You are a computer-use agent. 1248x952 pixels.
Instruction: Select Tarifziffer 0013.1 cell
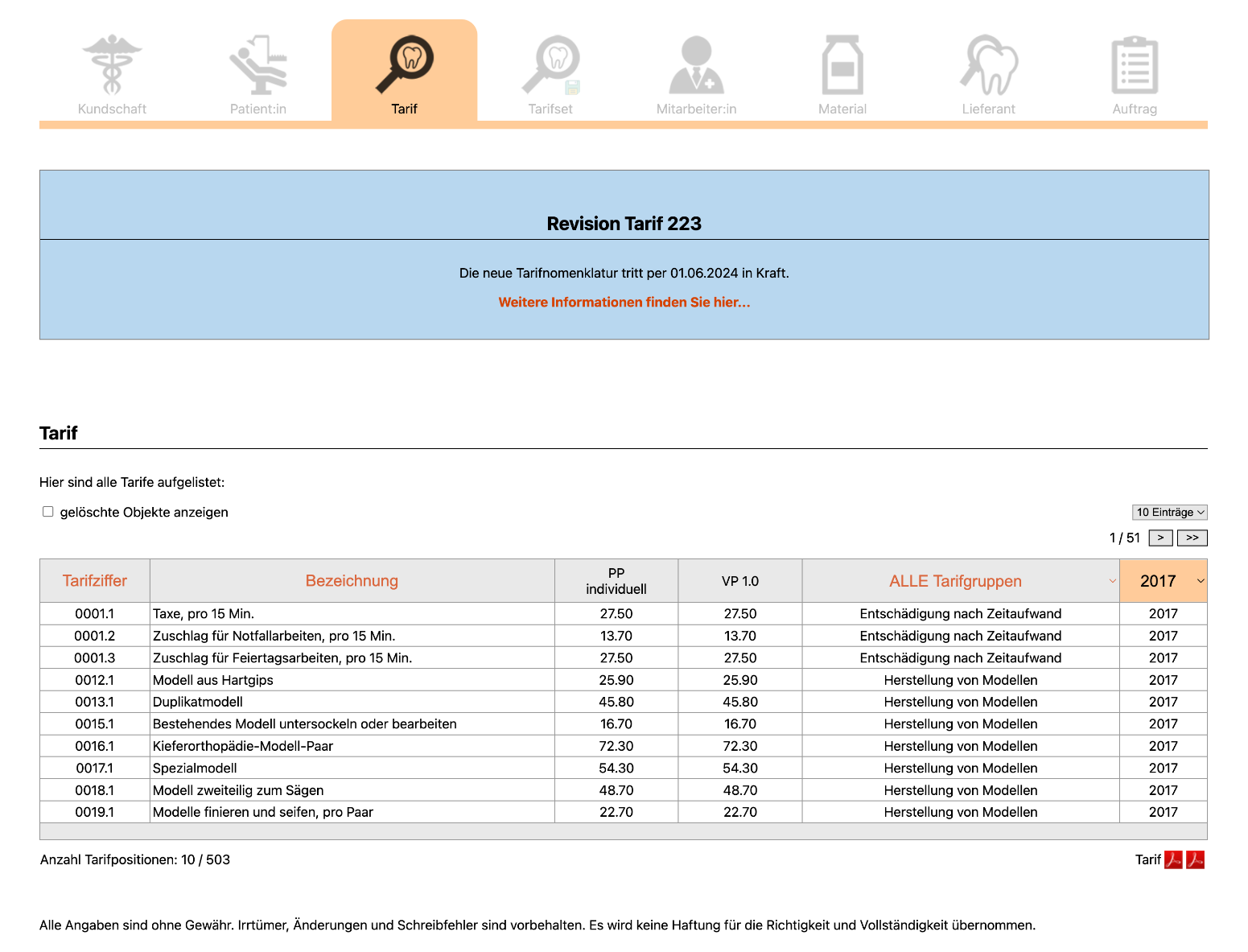tap(95, 702)
